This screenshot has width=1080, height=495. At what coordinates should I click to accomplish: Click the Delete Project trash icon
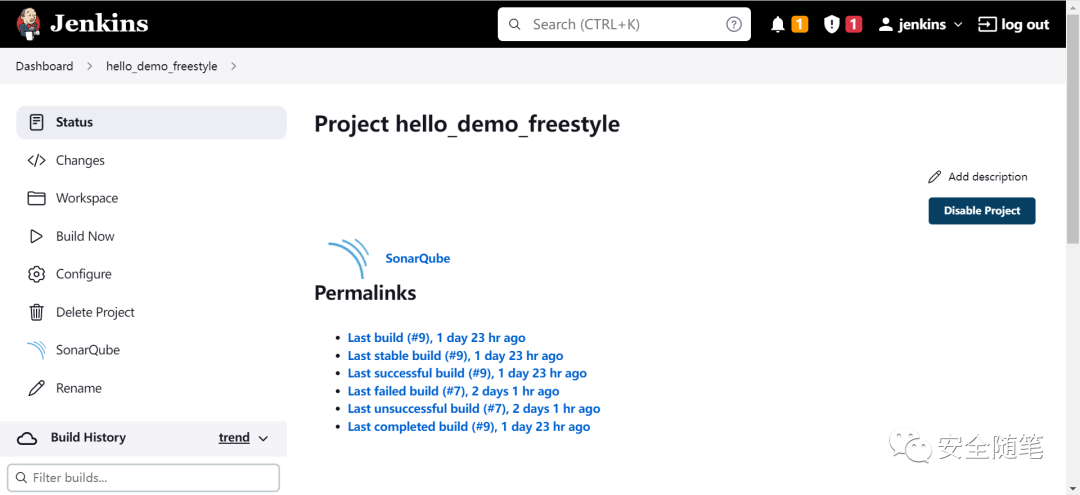coord(37,312)
